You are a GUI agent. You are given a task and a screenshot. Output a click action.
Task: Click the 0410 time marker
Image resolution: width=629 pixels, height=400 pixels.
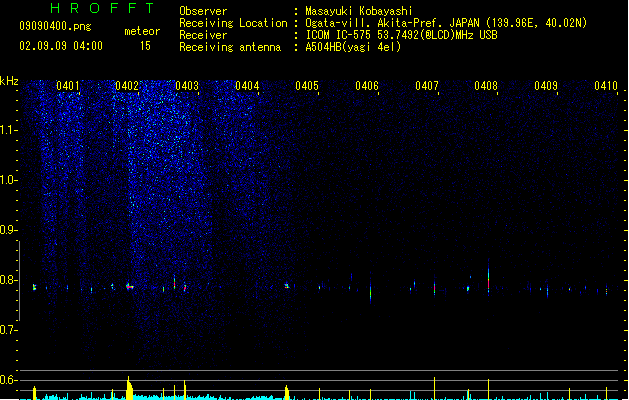606,86
